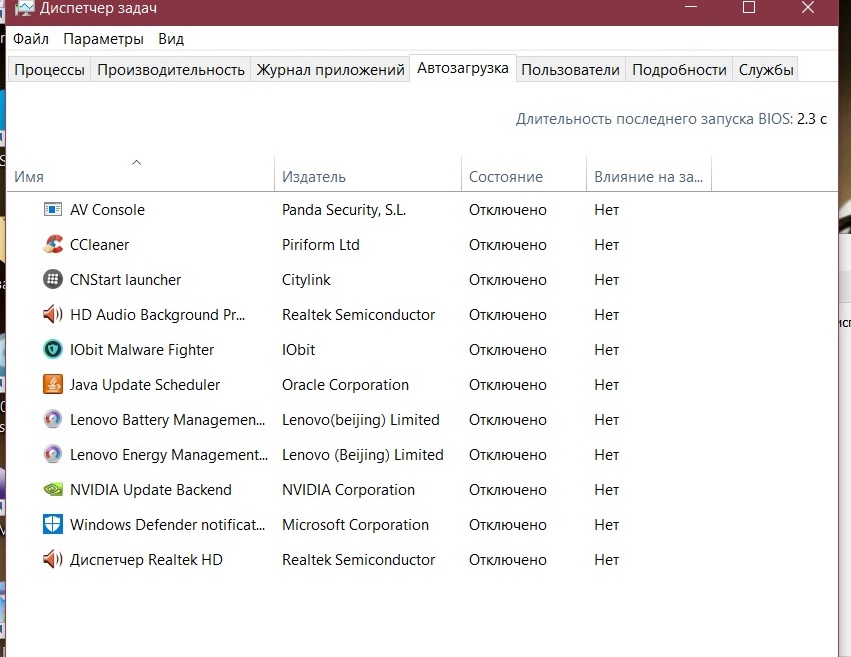Click the CCleaner icon in the list
The image size is (851, 657).
click(53, 245)
